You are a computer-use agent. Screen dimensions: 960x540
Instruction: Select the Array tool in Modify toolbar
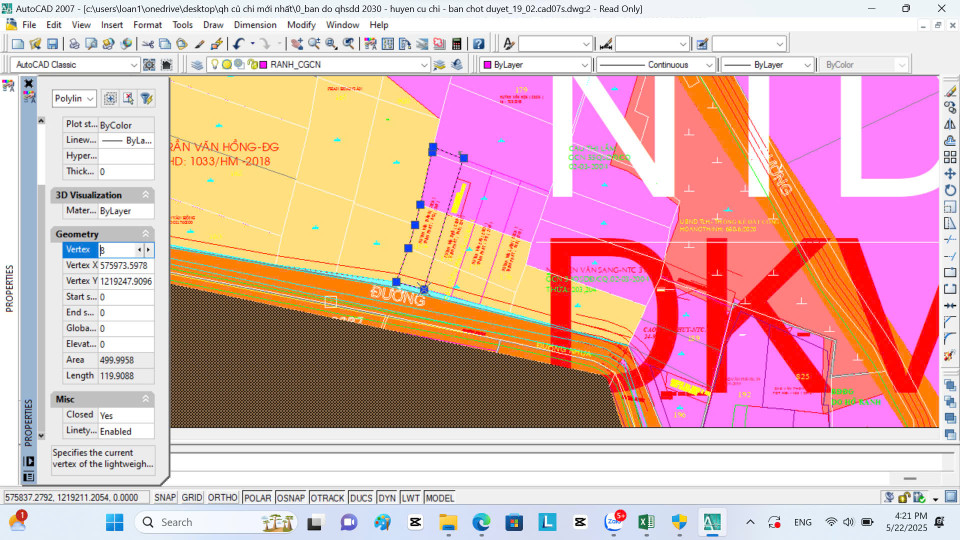[950, 157]
